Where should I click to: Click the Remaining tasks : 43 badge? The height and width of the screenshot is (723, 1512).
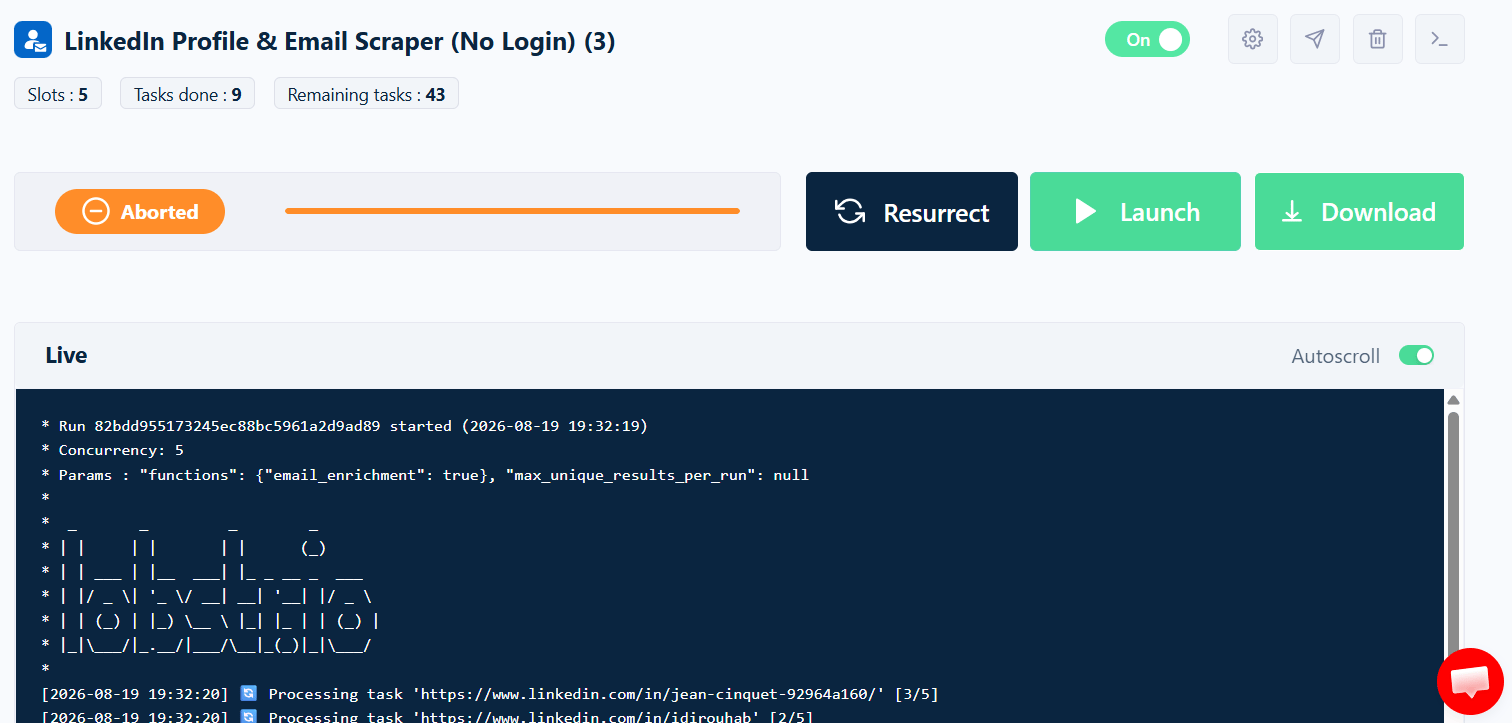[x=366, y=94]
